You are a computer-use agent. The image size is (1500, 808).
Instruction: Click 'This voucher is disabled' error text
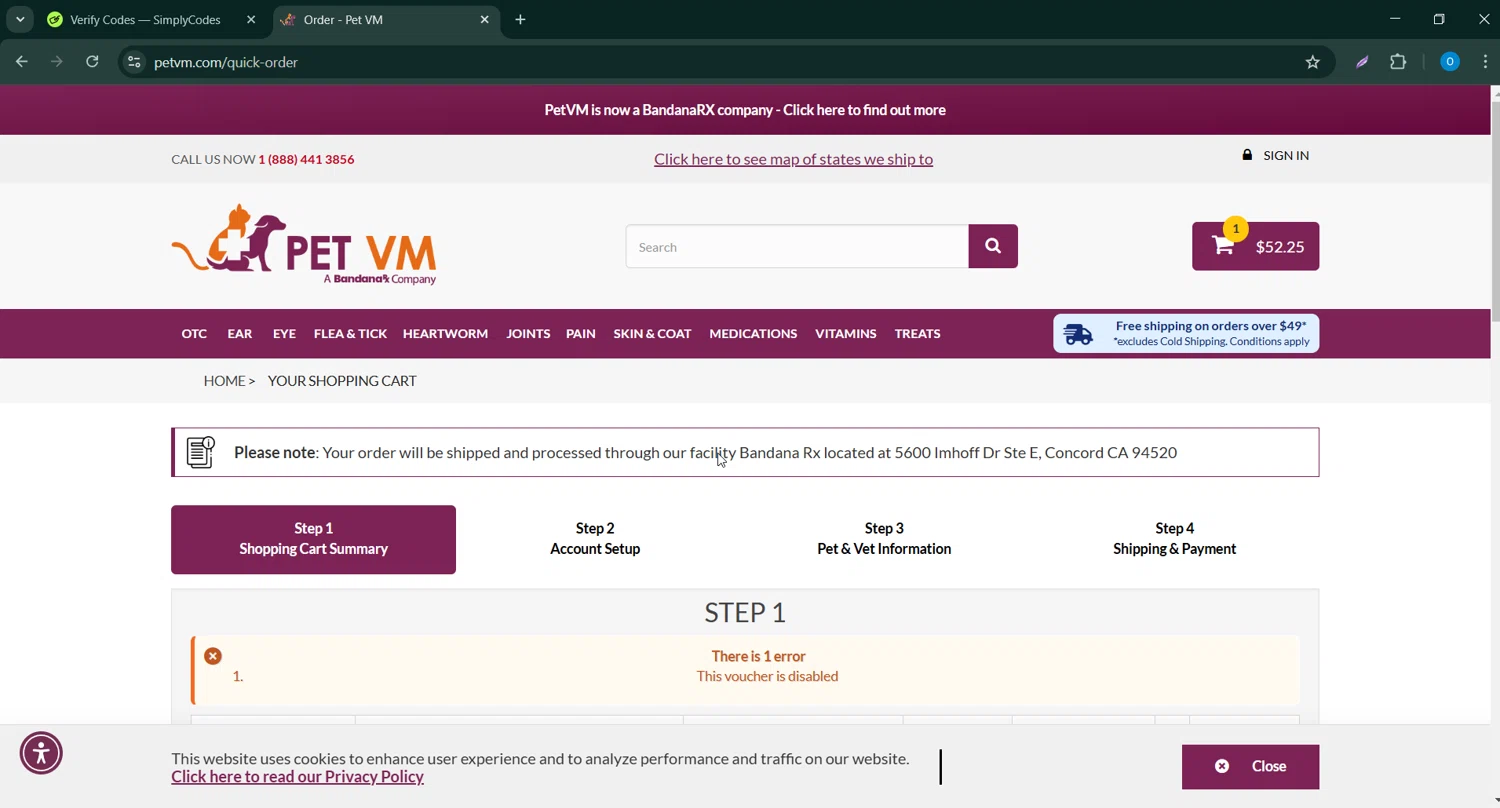point(767,676)
